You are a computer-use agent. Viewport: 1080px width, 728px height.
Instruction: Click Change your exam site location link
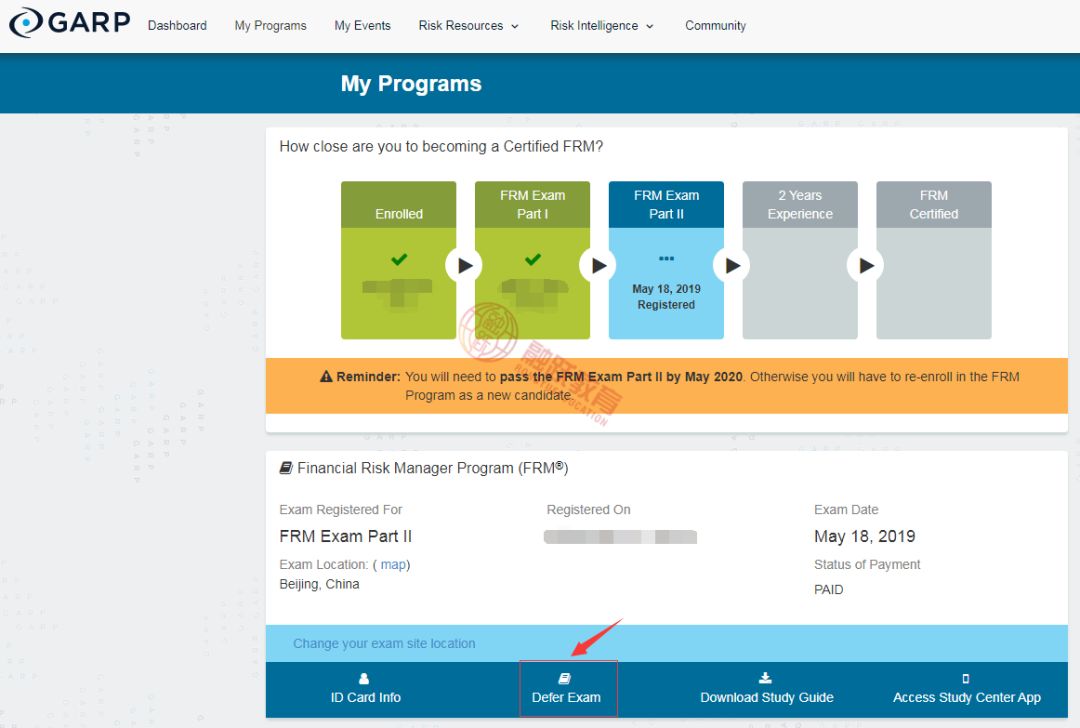(384, 644)
